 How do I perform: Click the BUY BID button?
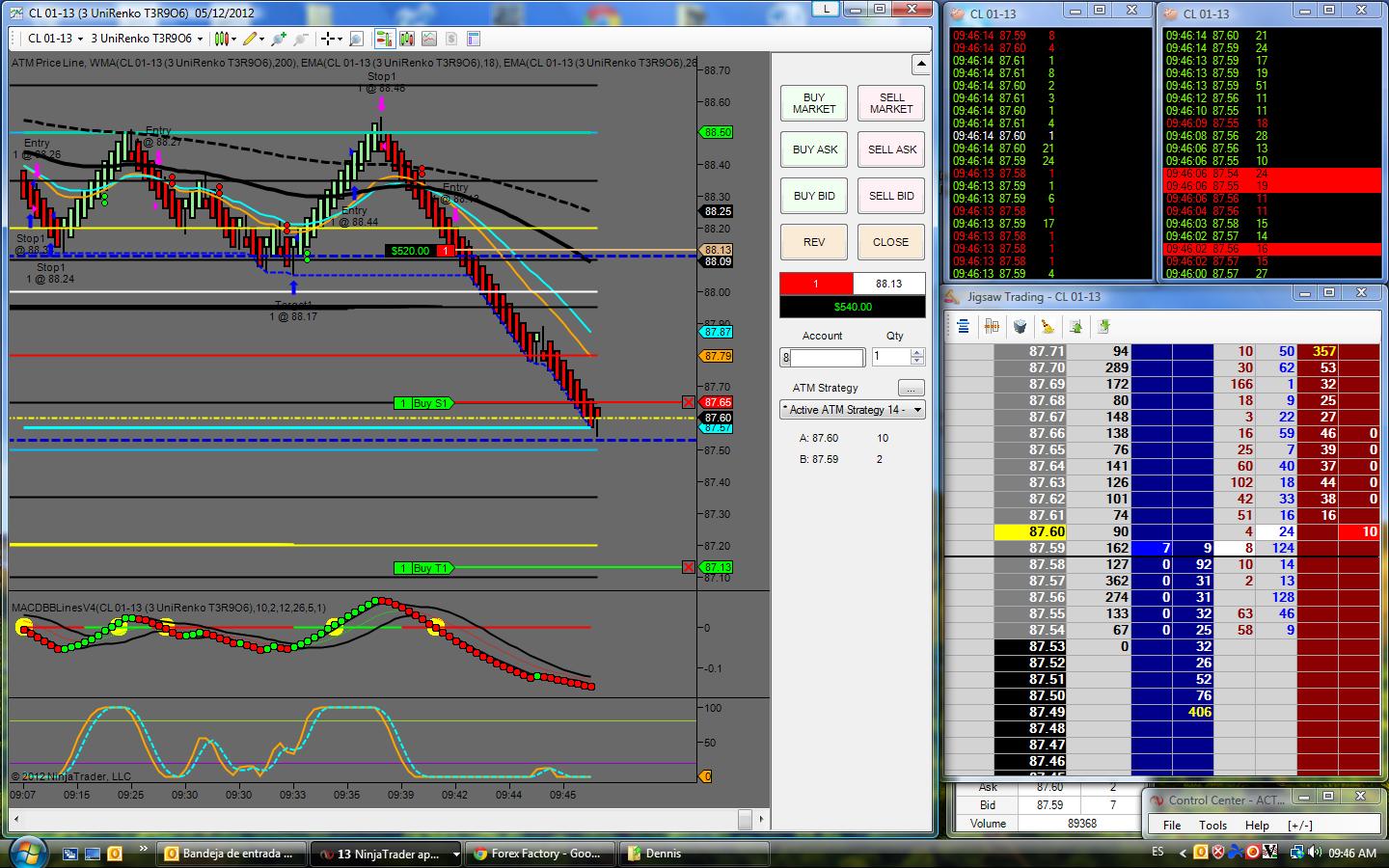(x=814, y=196)
